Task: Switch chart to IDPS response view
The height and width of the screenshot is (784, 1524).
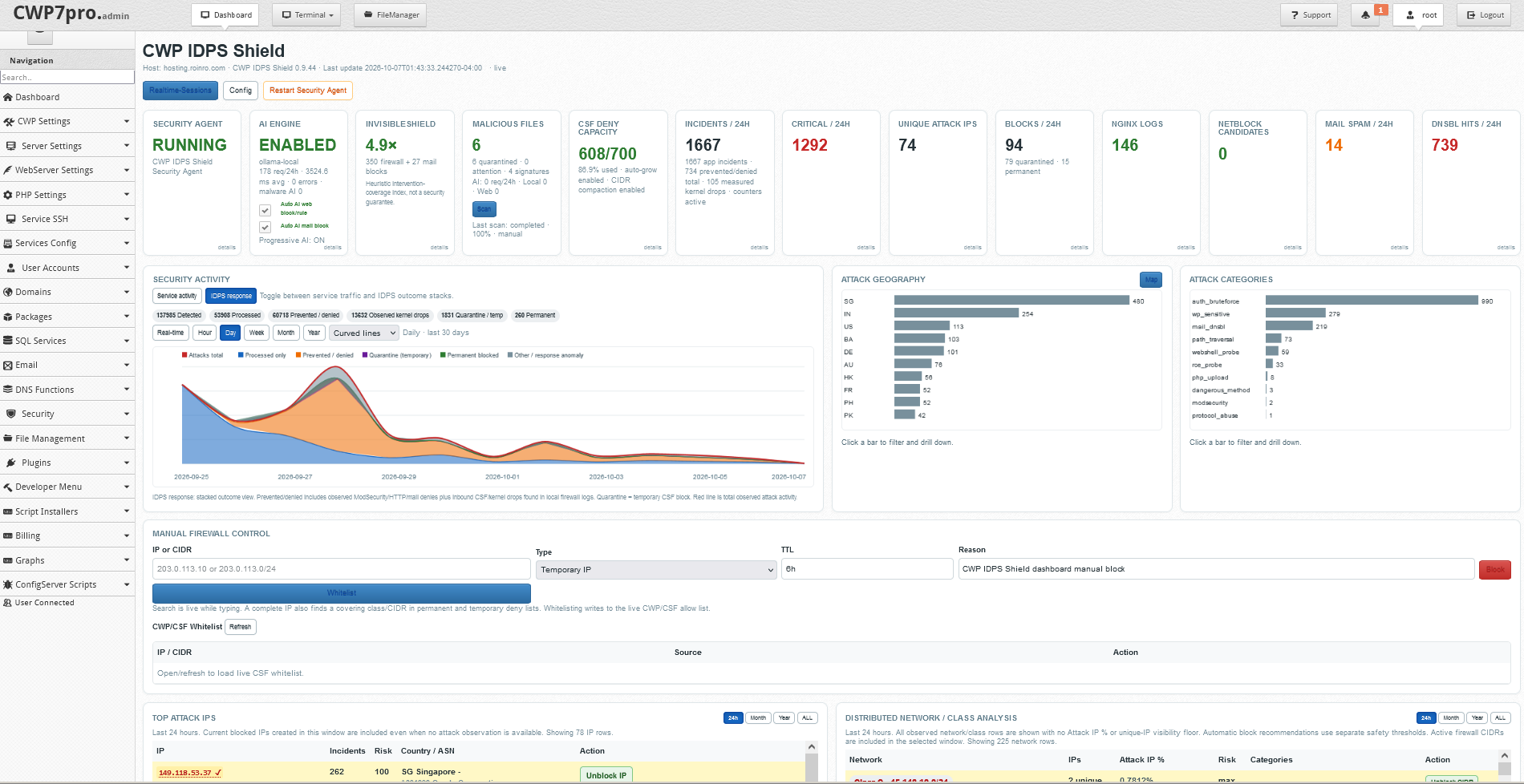Action: point(231,296)
